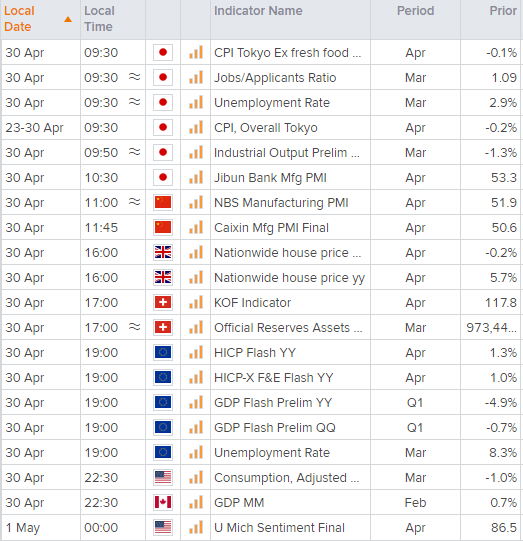Screen dimensions: 523x541
Task: Select the Industrial Output Prelim indicator
Action: (287, 153)
